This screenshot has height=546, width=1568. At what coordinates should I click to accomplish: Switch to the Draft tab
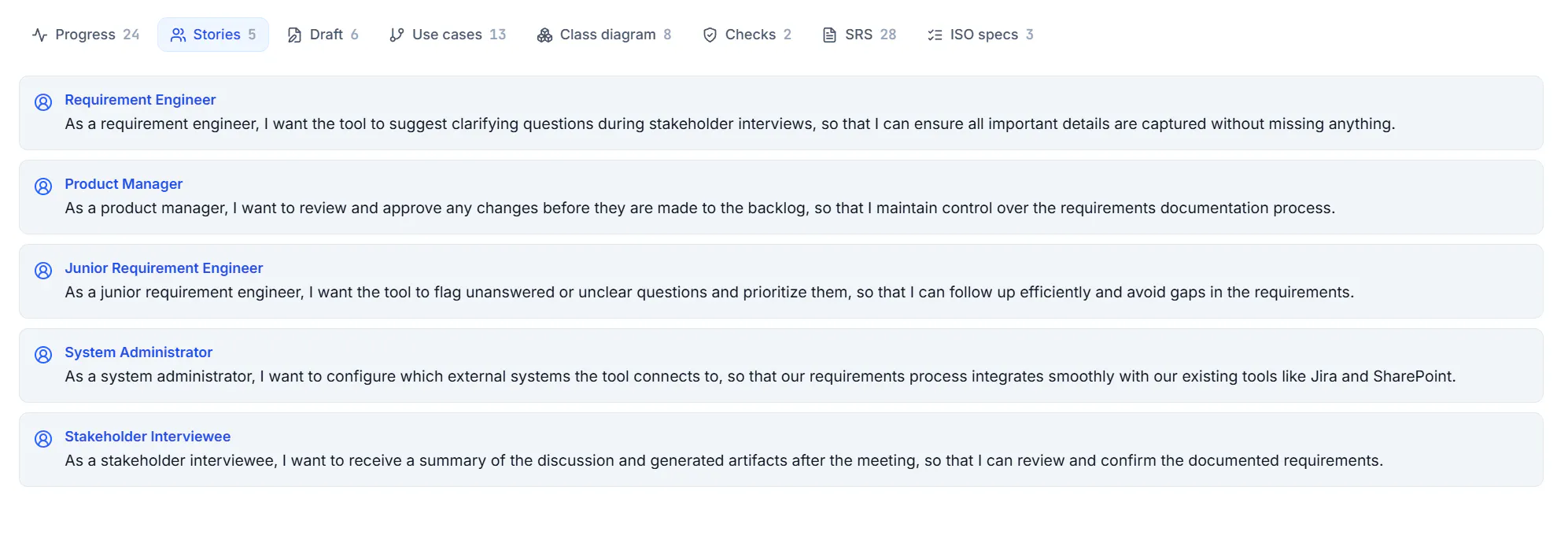(x=323, y=35)
